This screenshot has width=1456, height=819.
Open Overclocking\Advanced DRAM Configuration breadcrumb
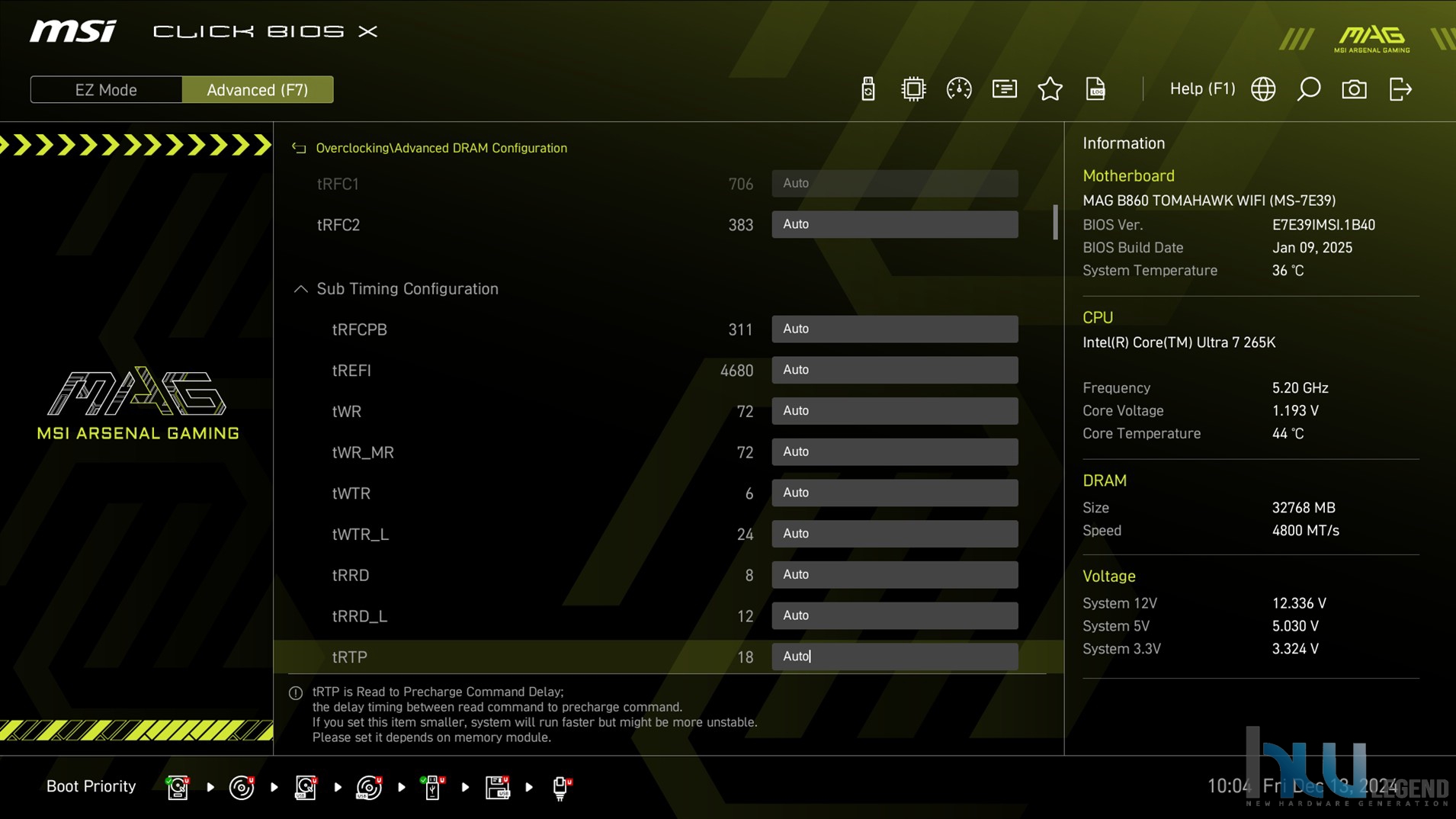click(x=441, y=148)
